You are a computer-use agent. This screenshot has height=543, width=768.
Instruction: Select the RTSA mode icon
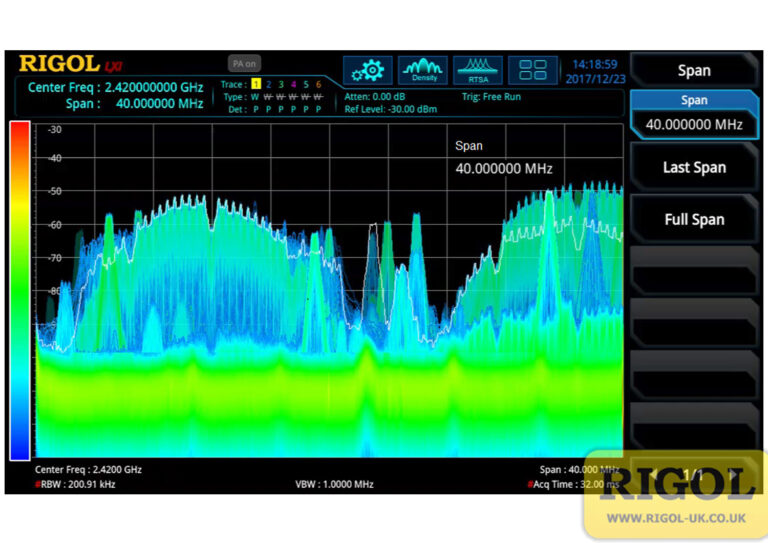point(478,71)
